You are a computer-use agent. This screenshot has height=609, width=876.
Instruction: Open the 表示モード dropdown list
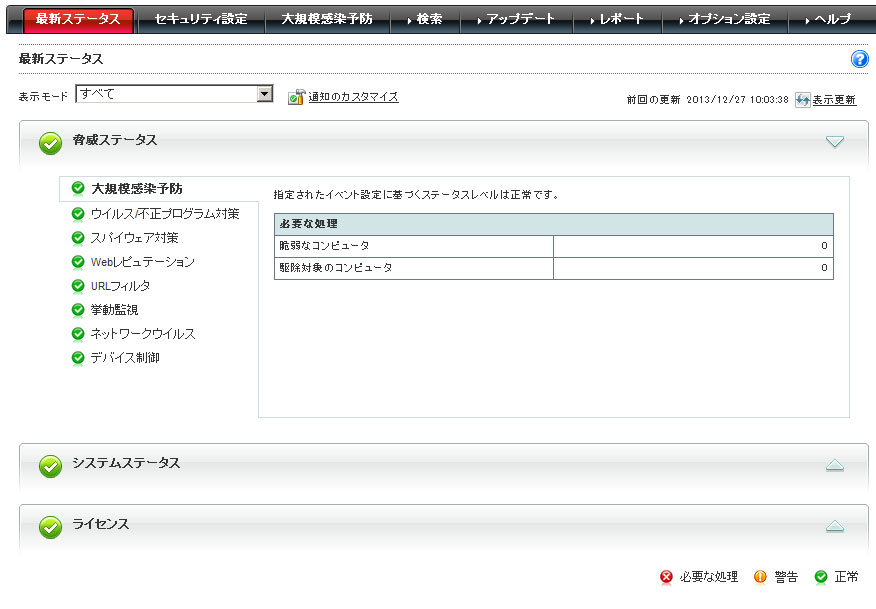(265, 94)
